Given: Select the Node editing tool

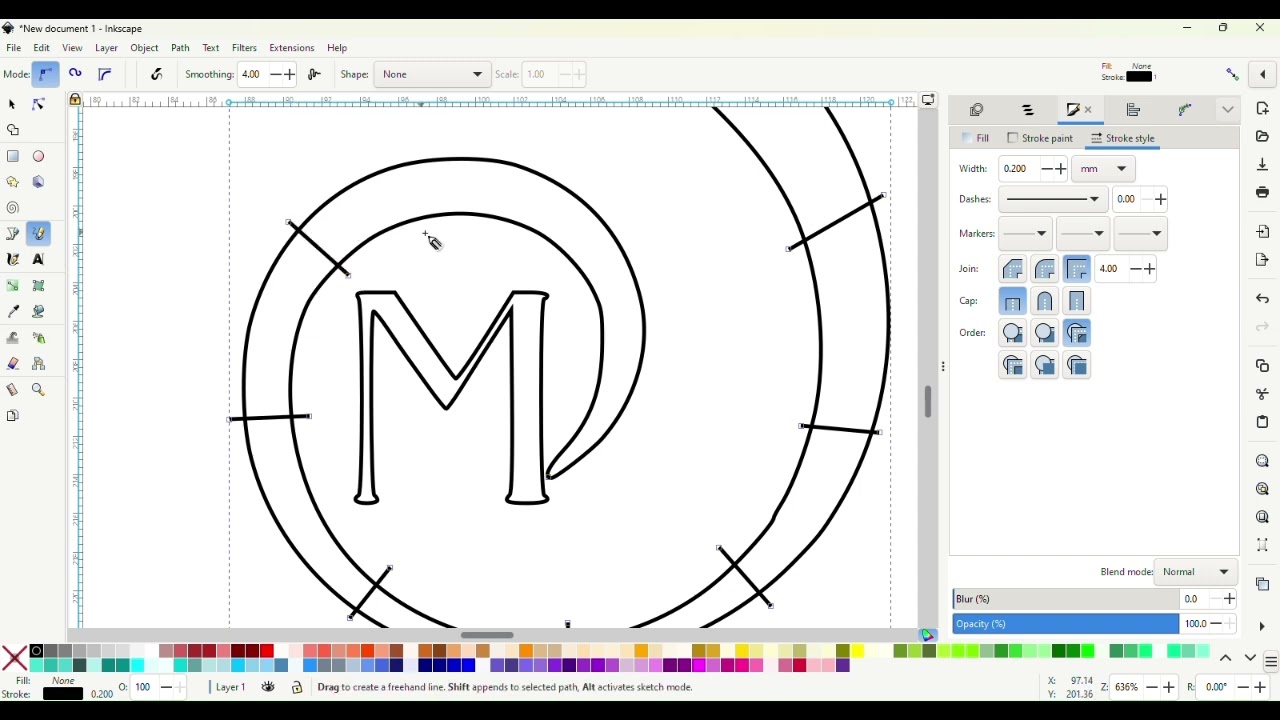Looking at the screenshot, I should pyautogui.click(x=39, y=105).
